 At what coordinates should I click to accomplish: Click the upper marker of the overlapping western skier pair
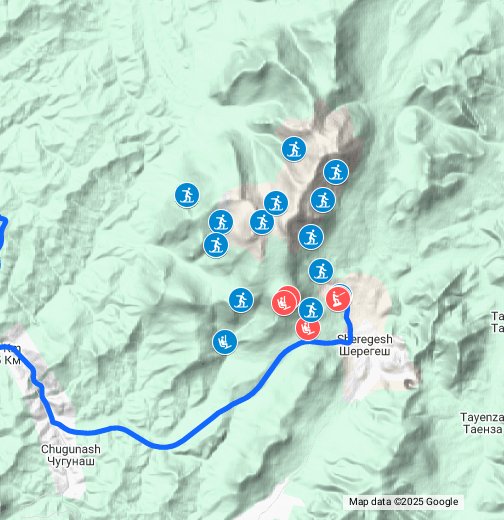(221, 222)
